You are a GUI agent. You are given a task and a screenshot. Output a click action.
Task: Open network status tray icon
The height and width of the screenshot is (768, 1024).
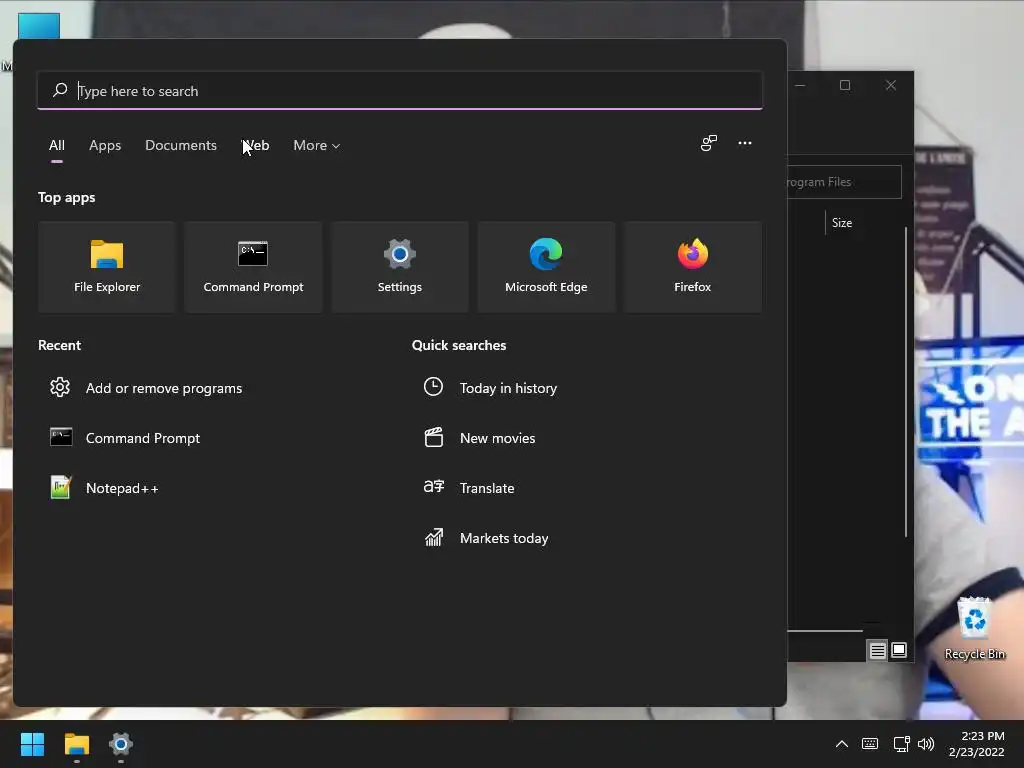(x=901, y=744)
